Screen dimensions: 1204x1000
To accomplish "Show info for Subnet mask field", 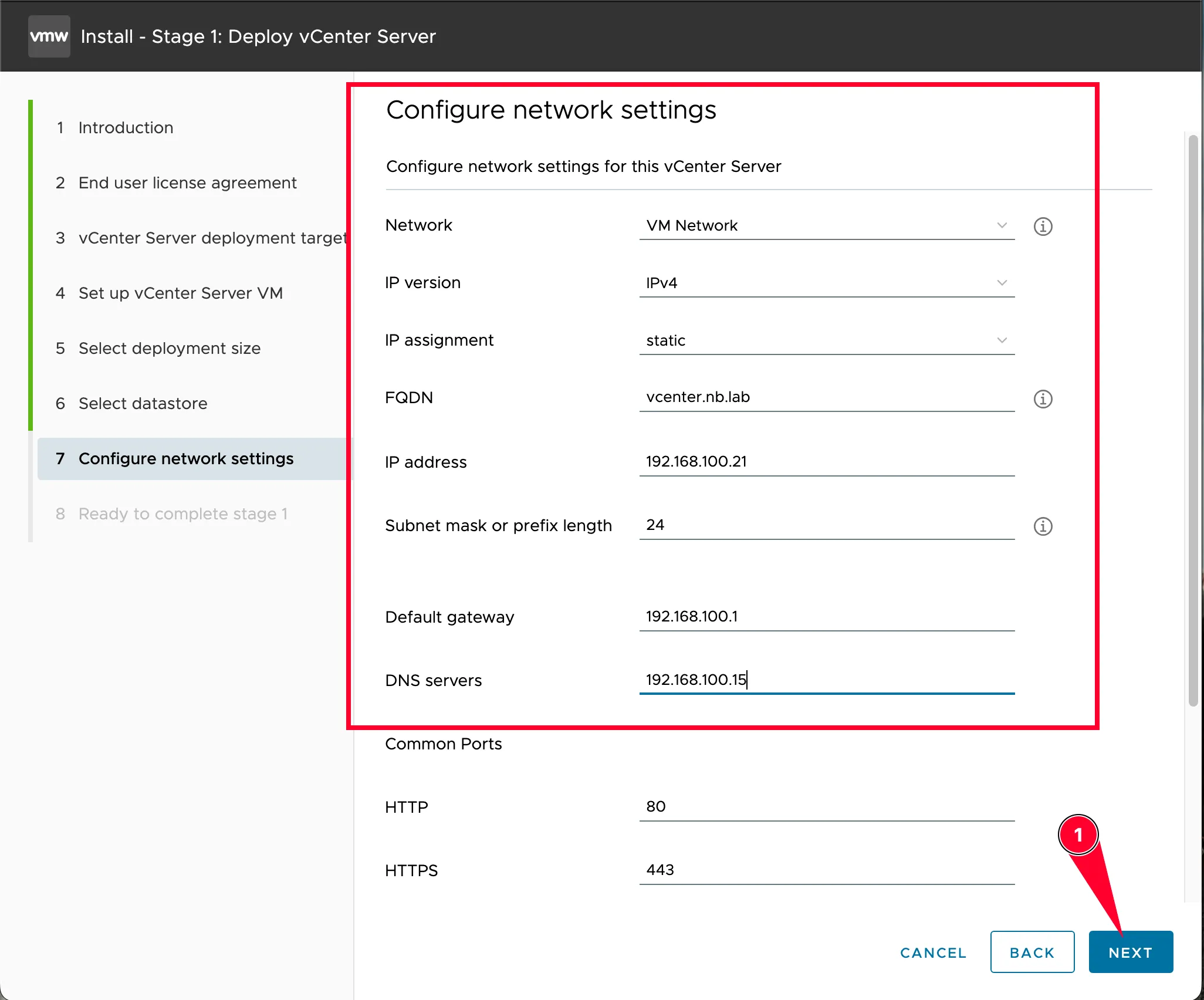I will 1043,526.
